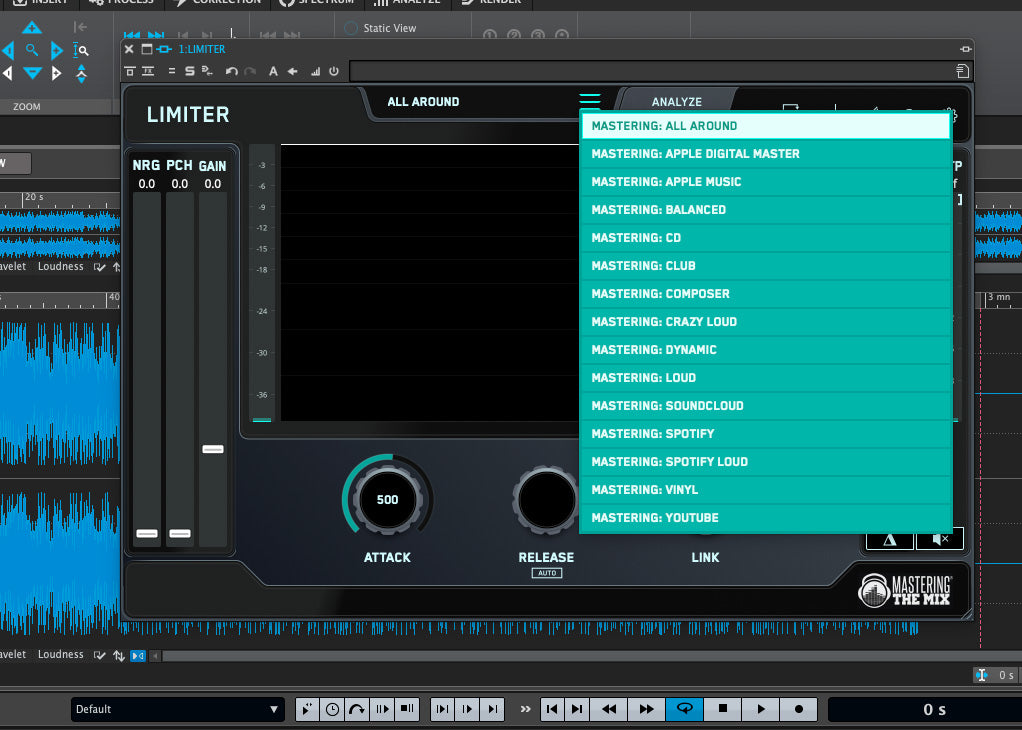This screenshot has width=1022, height=730.
Task: Select the Mastering: Composer preset
Action: tap(766, 294)
